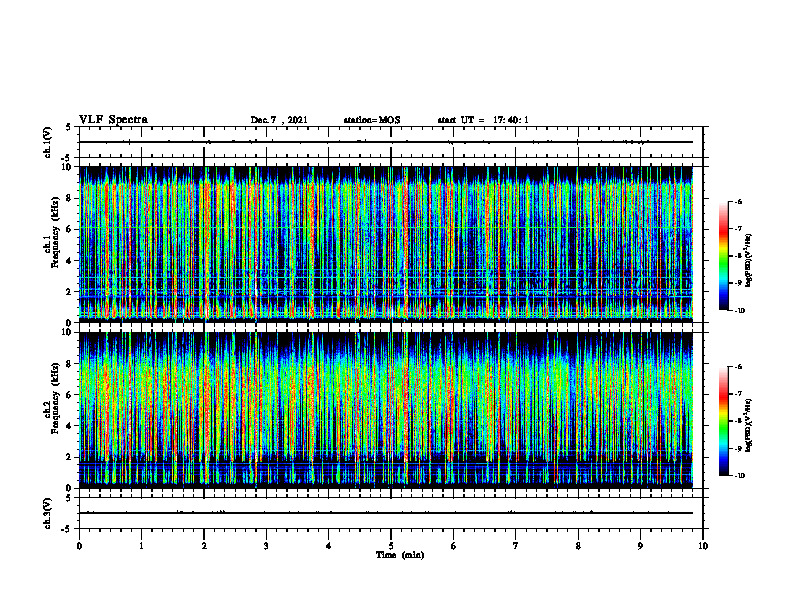792x612 pixels.
Task: Click the ch.2 "Frequency (kHz)" axis label
Action: click(55, 398)
